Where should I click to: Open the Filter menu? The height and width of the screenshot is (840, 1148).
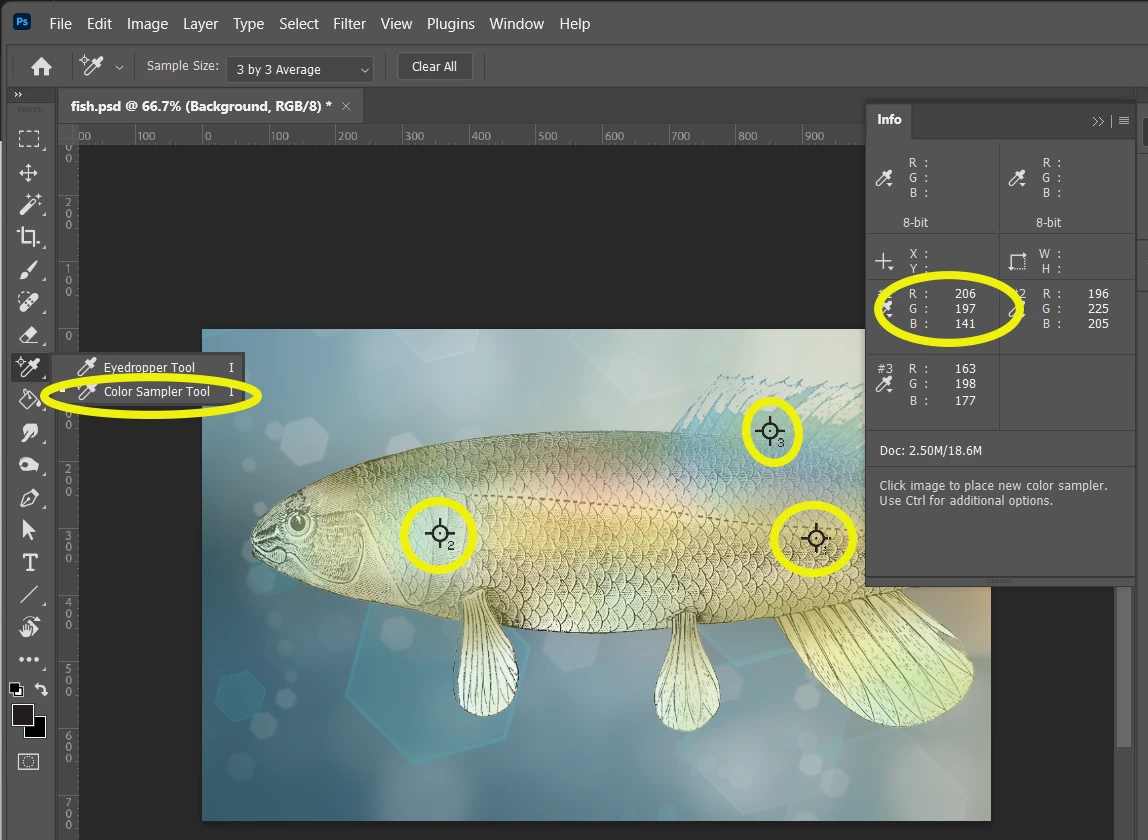tap(349, 24)
